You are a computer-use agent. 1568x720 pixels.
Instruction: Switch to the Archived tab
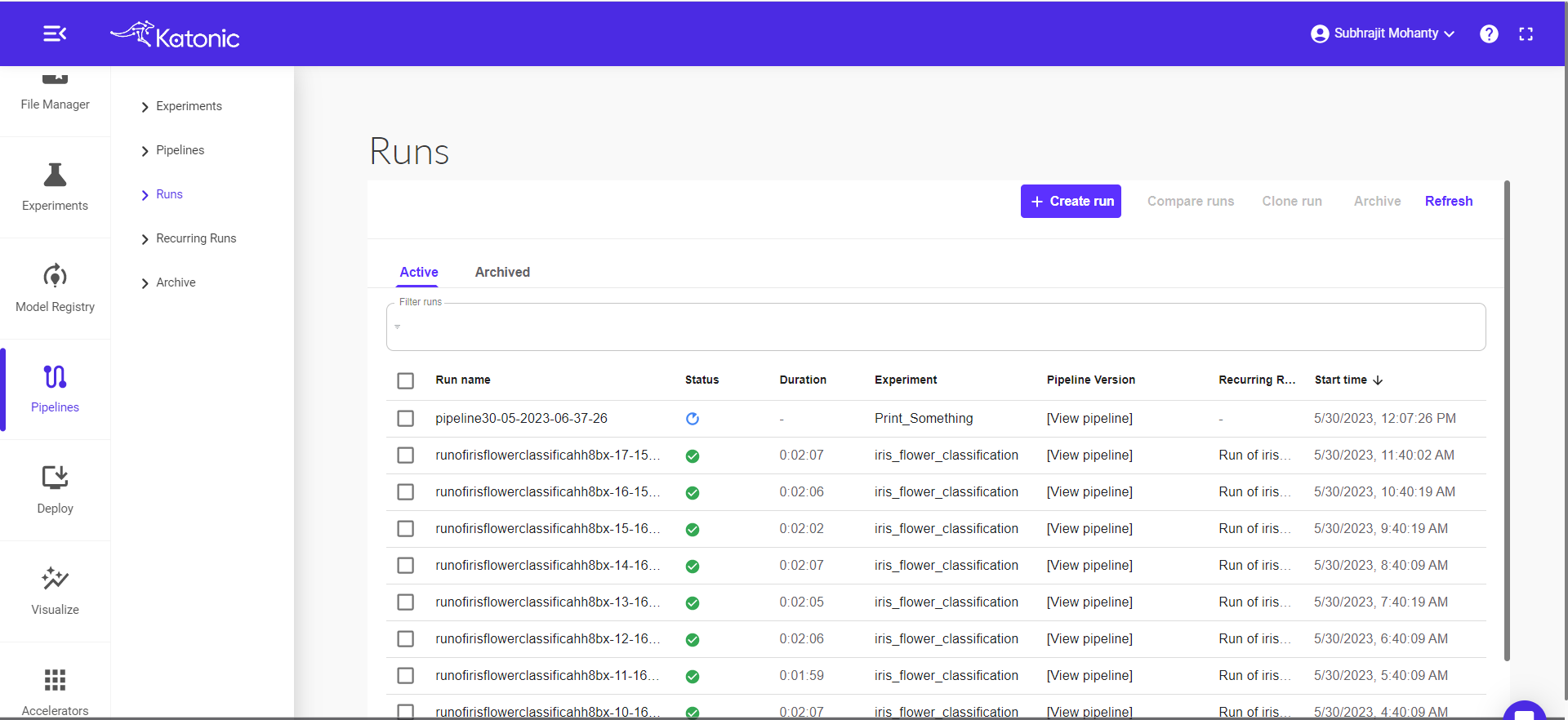point(502,272)
